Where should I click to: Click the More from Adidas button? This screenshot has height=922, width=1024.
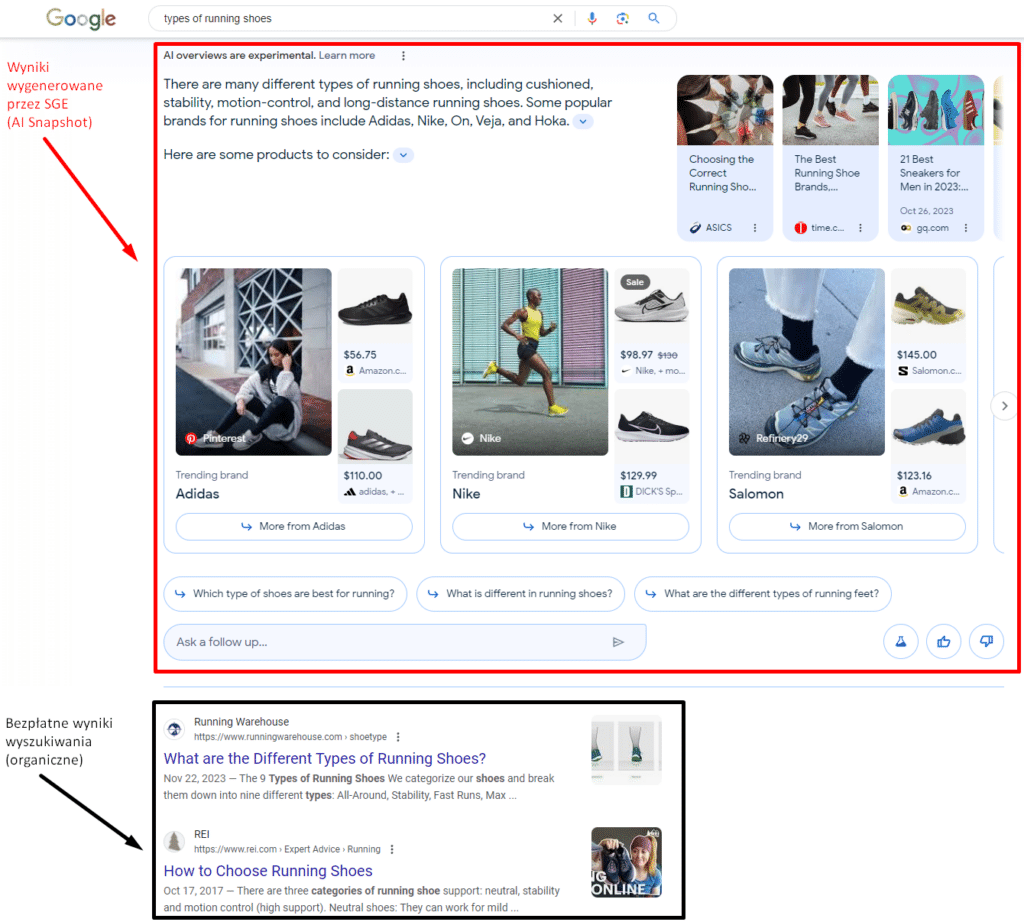coord(294,527)
